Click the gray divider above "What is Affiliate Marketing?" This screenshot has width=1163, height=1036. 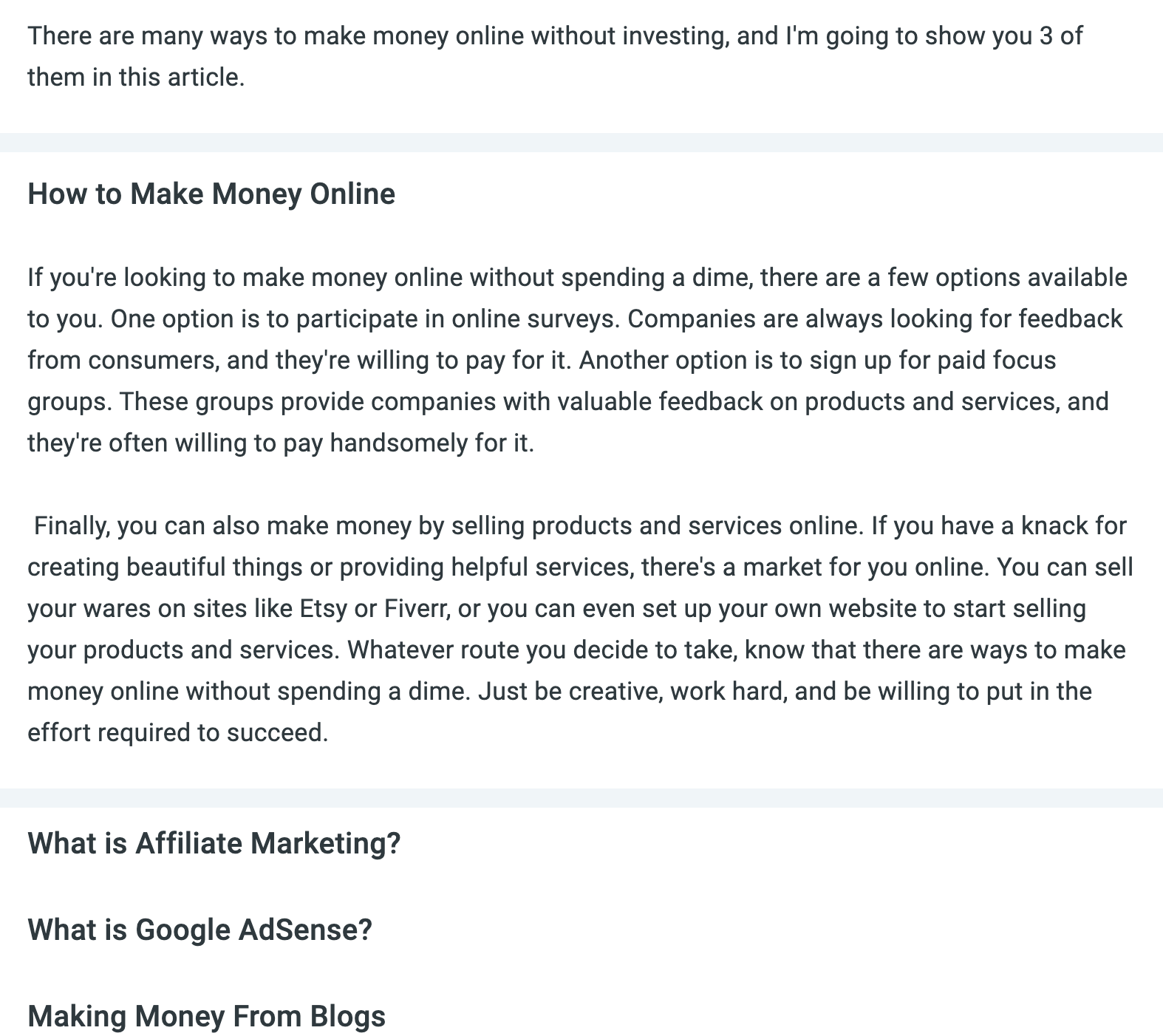[581, 798]
